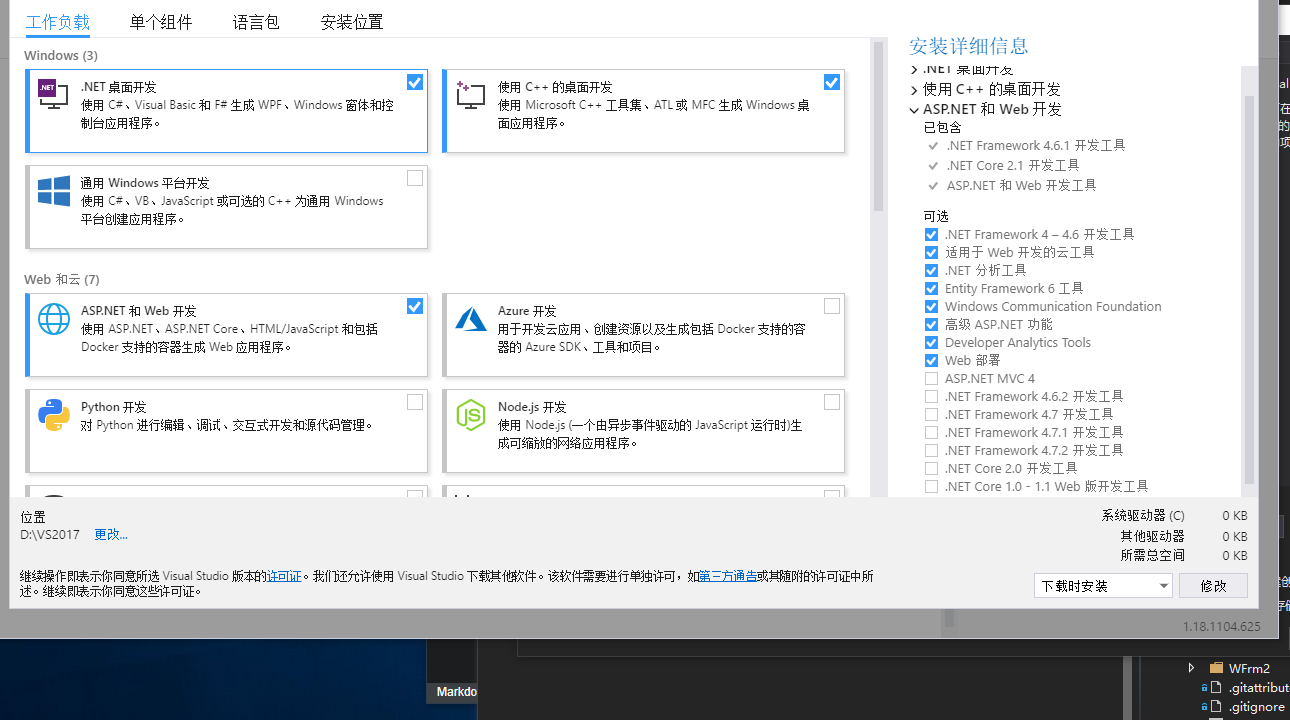
Task: Click the D:\VS2017 location path
Action: click(x=50, y=534)
